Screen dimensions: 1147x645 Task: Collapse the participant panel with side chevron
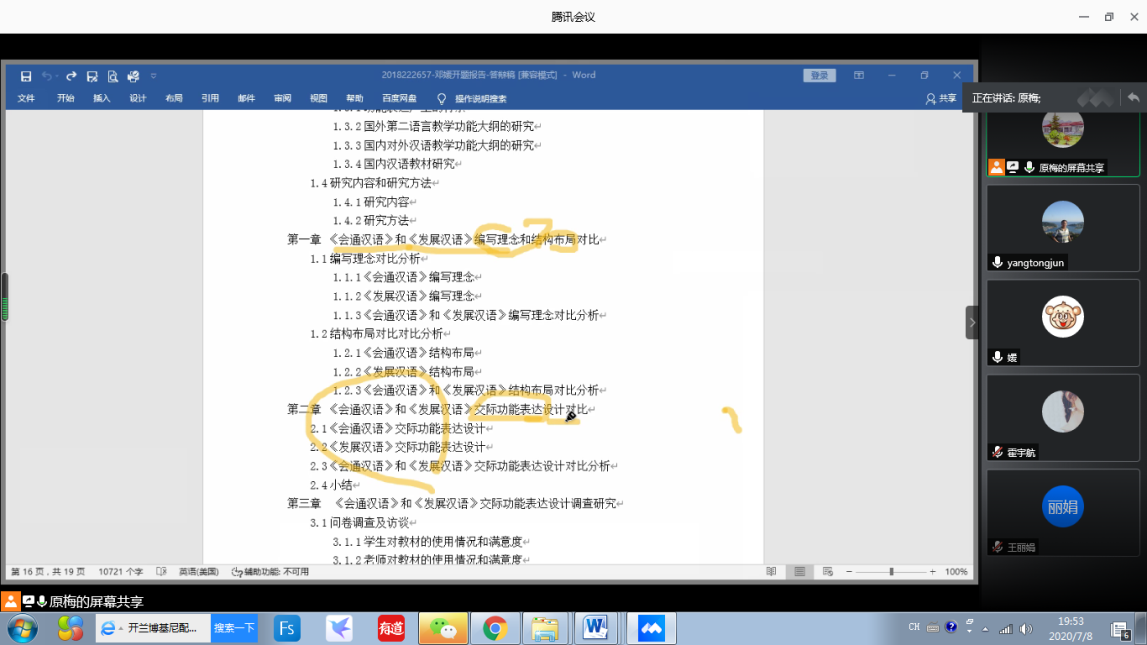click(x=971, y=322)
